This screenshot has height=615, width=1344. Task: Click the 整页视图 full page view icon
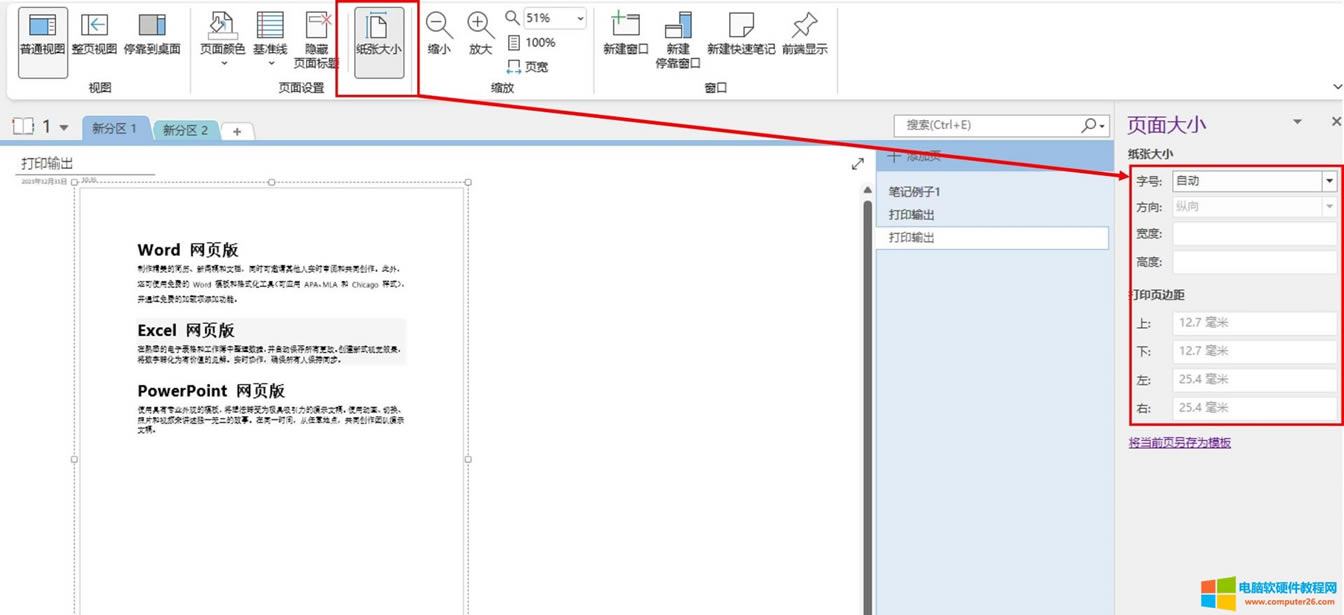coord(94,35)
